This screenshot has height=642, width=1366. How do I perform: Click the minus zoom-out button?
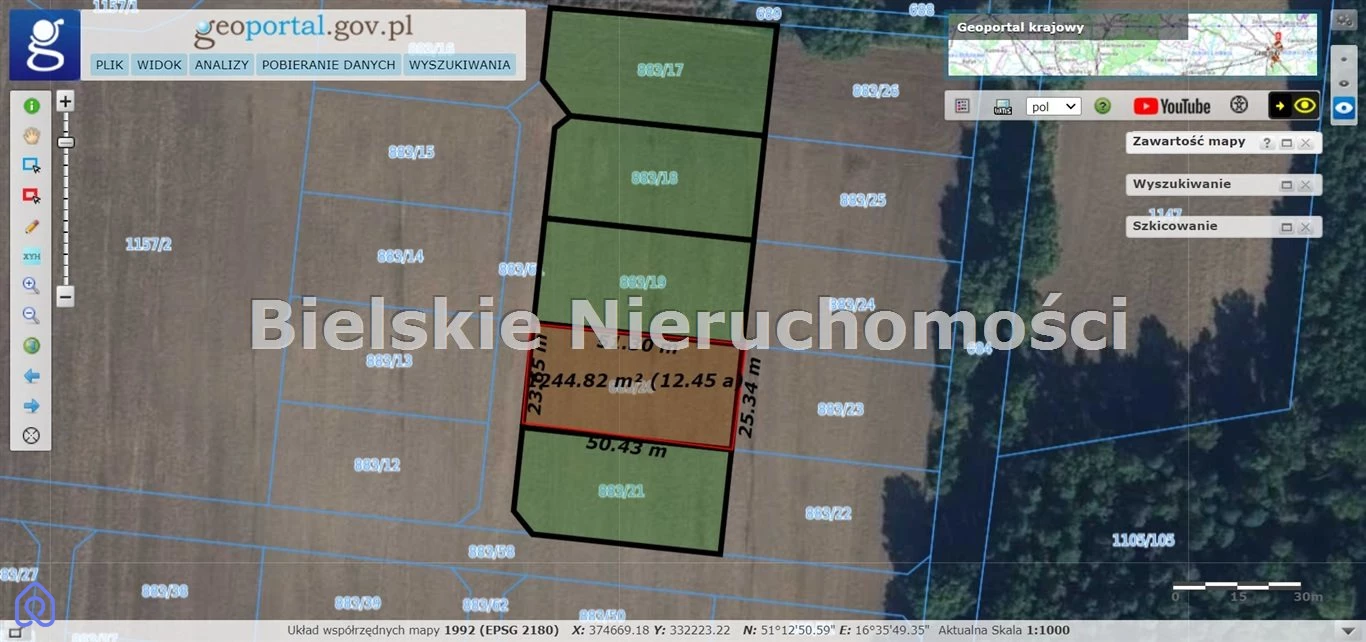coord(65,296)
